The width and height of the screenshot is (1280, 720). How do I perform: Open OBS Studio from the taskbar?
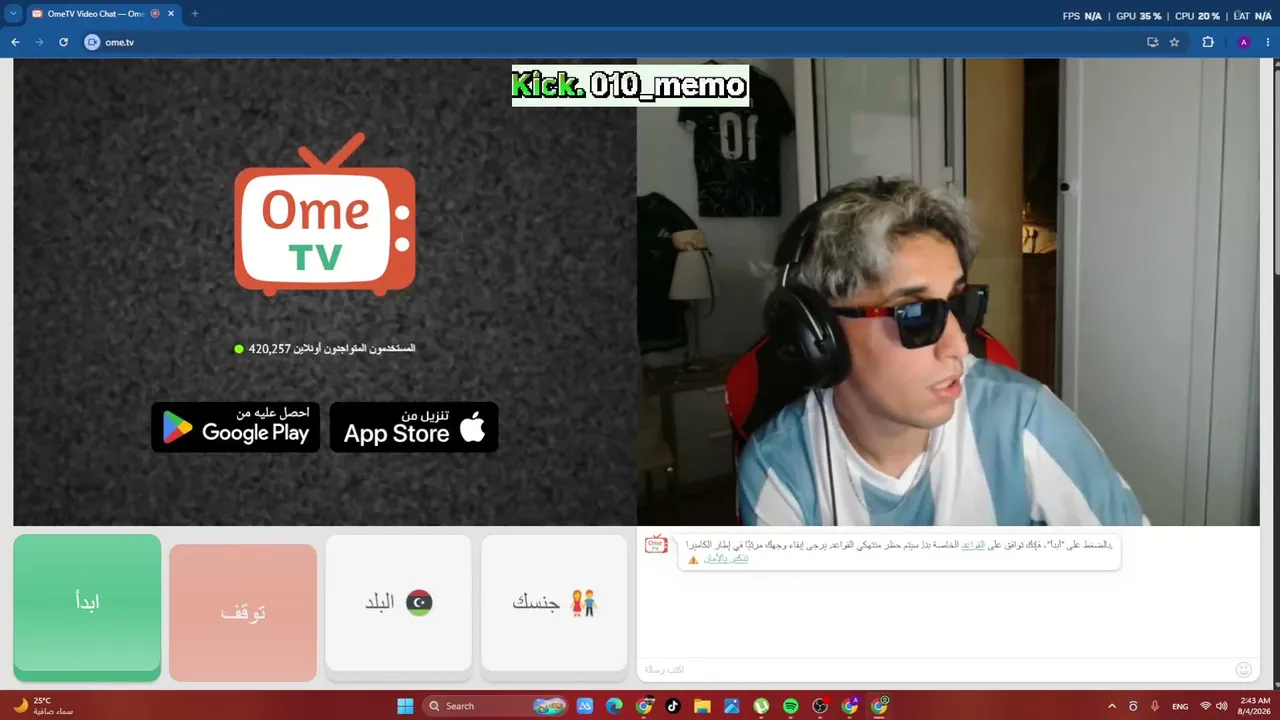pos(820,706)
